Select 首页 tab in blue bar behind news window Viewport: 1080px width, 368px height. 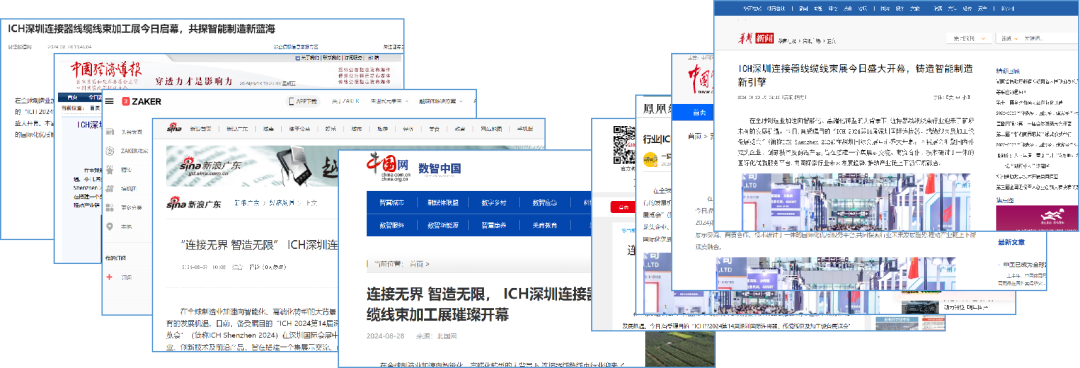click(699, 112)
